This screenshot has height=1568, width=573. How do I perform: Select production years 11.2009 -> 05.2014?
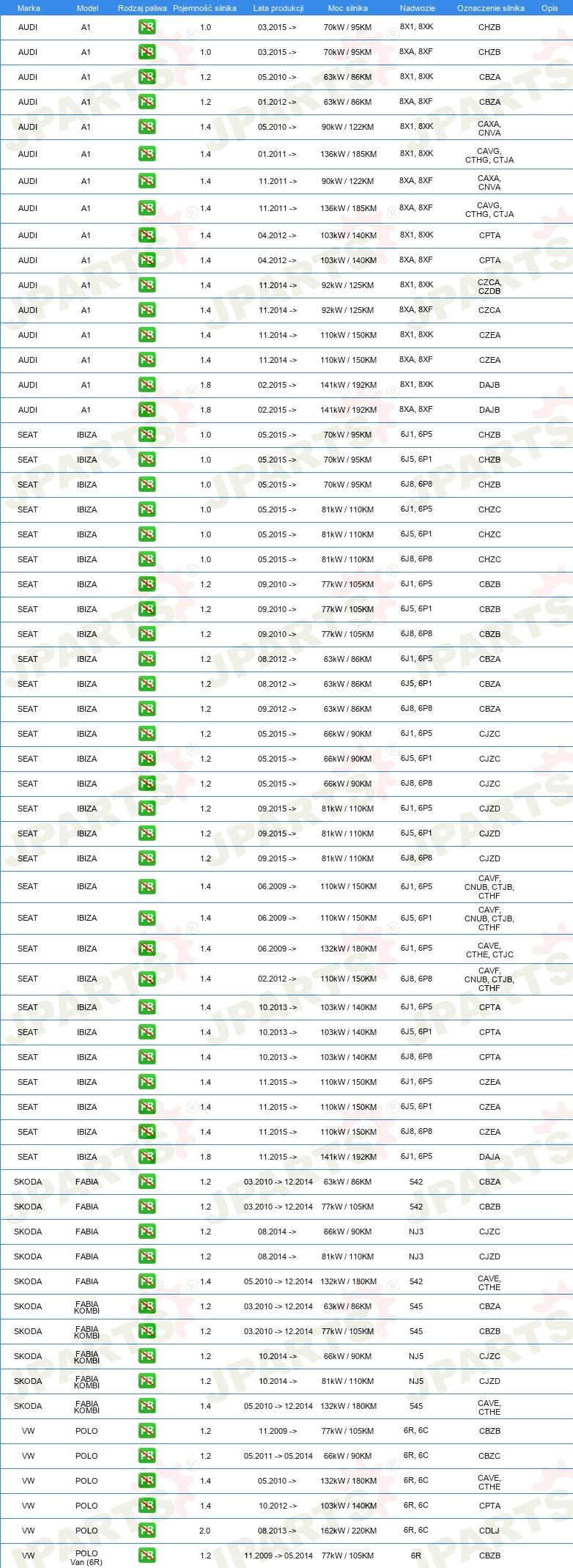pyautogui.click(x=278, y=1556)
